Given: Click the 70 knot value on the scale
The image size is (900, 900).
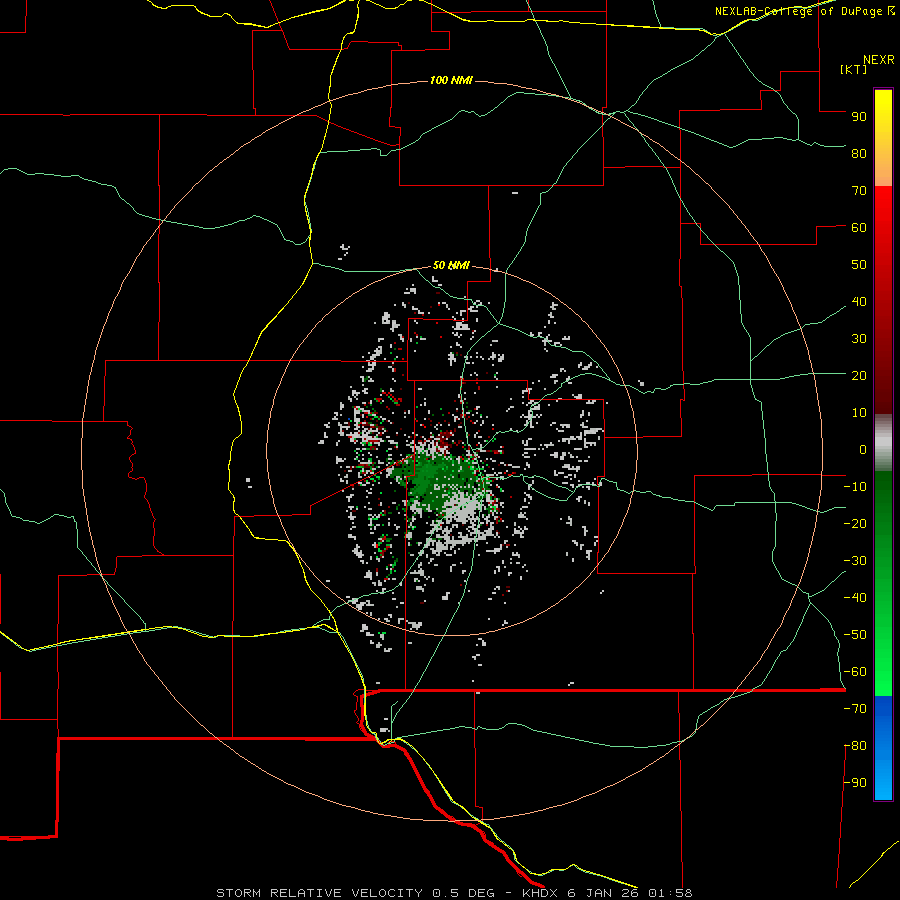Looking at the screenshot, I should [x=859, y=191].
